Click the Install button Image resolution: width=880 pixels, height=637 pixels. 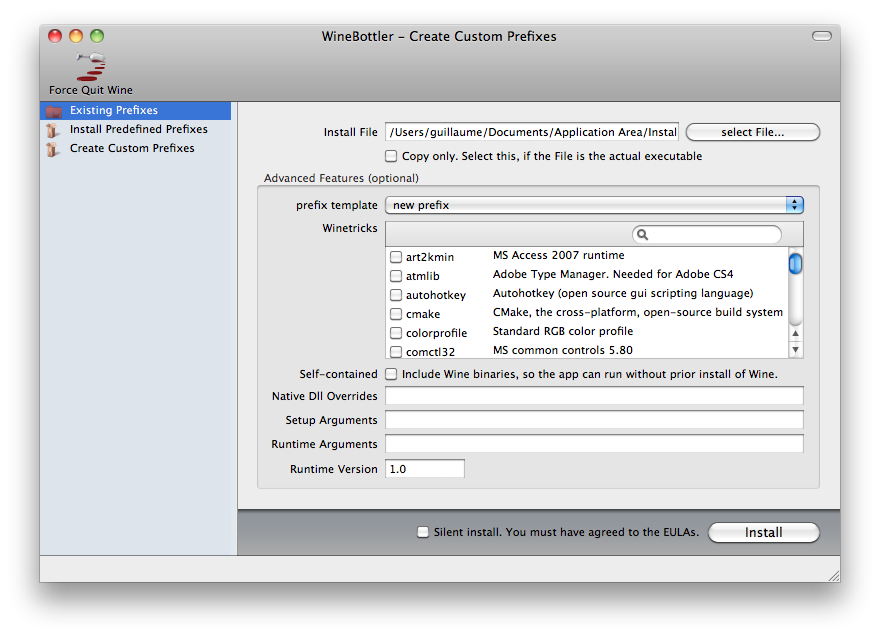click(763, 533)
